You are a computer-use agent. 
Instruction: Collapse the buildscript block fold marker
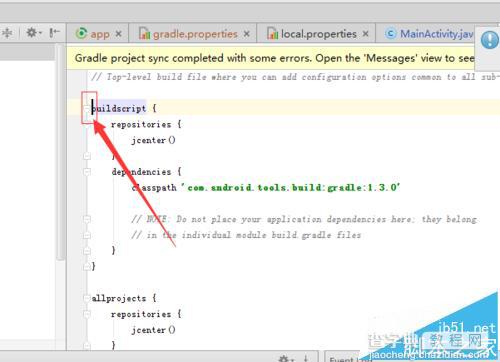87,108
